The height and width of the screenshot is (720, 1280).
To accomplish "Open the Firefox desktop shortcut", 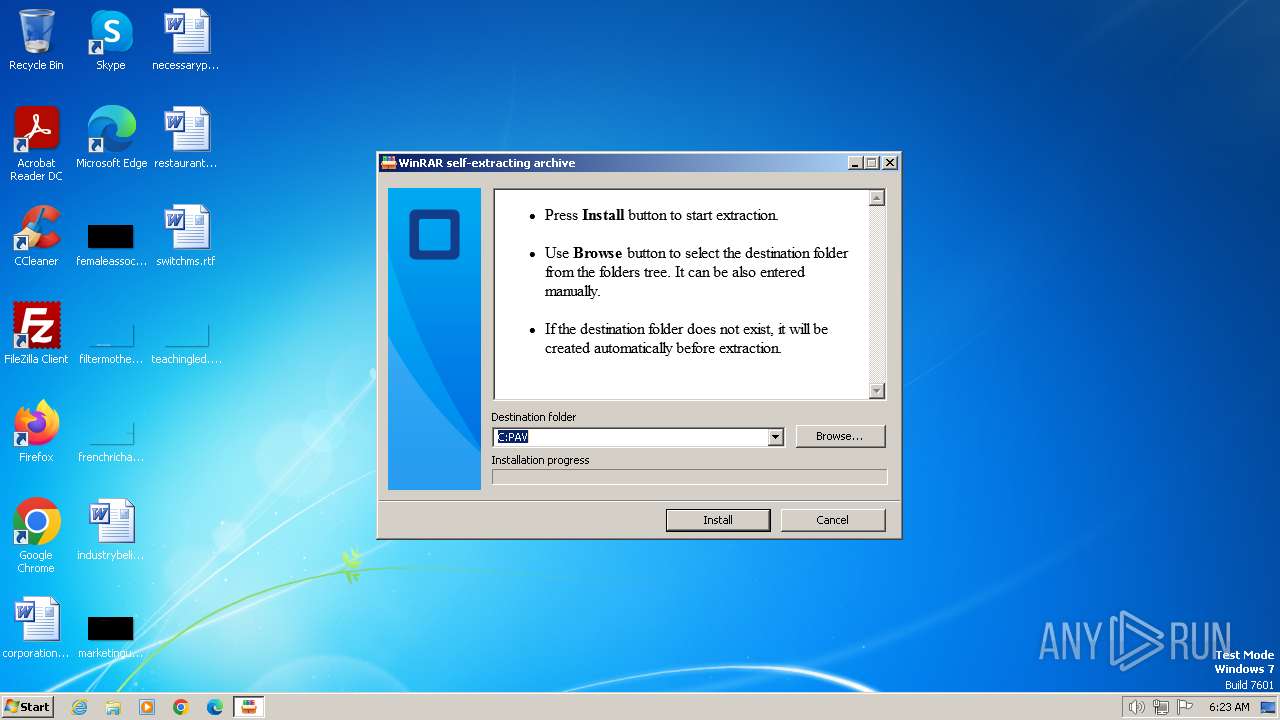I will tap(36, 432).
